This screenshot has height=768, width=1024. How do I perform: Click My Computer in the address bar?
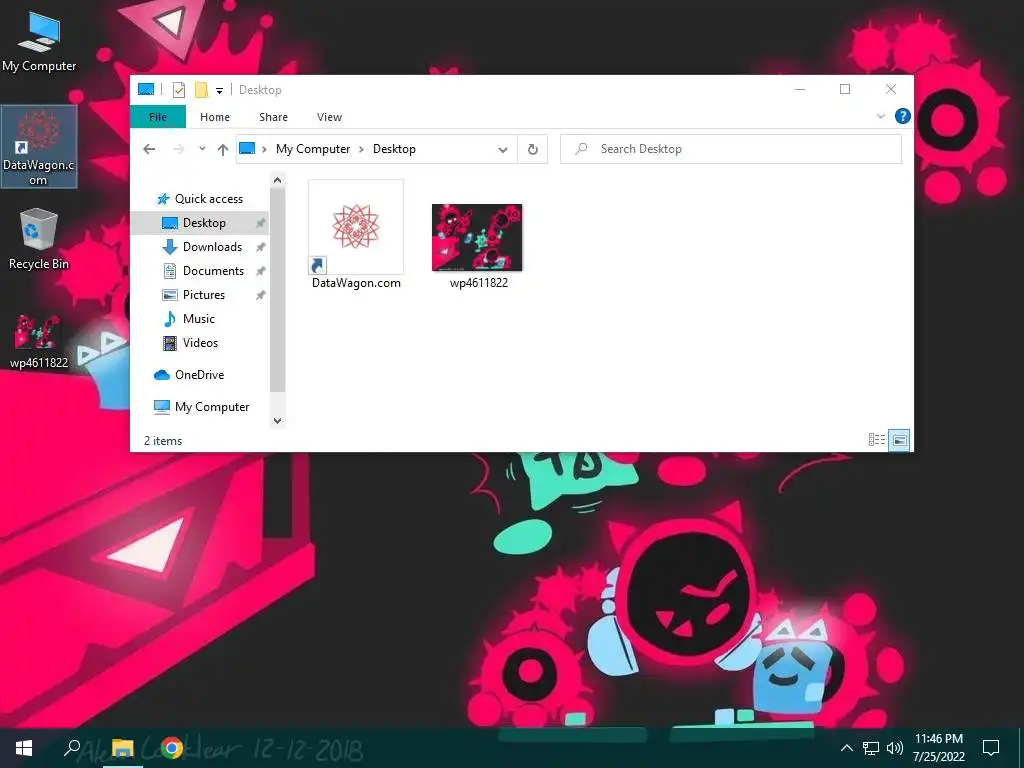coord(313,149)
